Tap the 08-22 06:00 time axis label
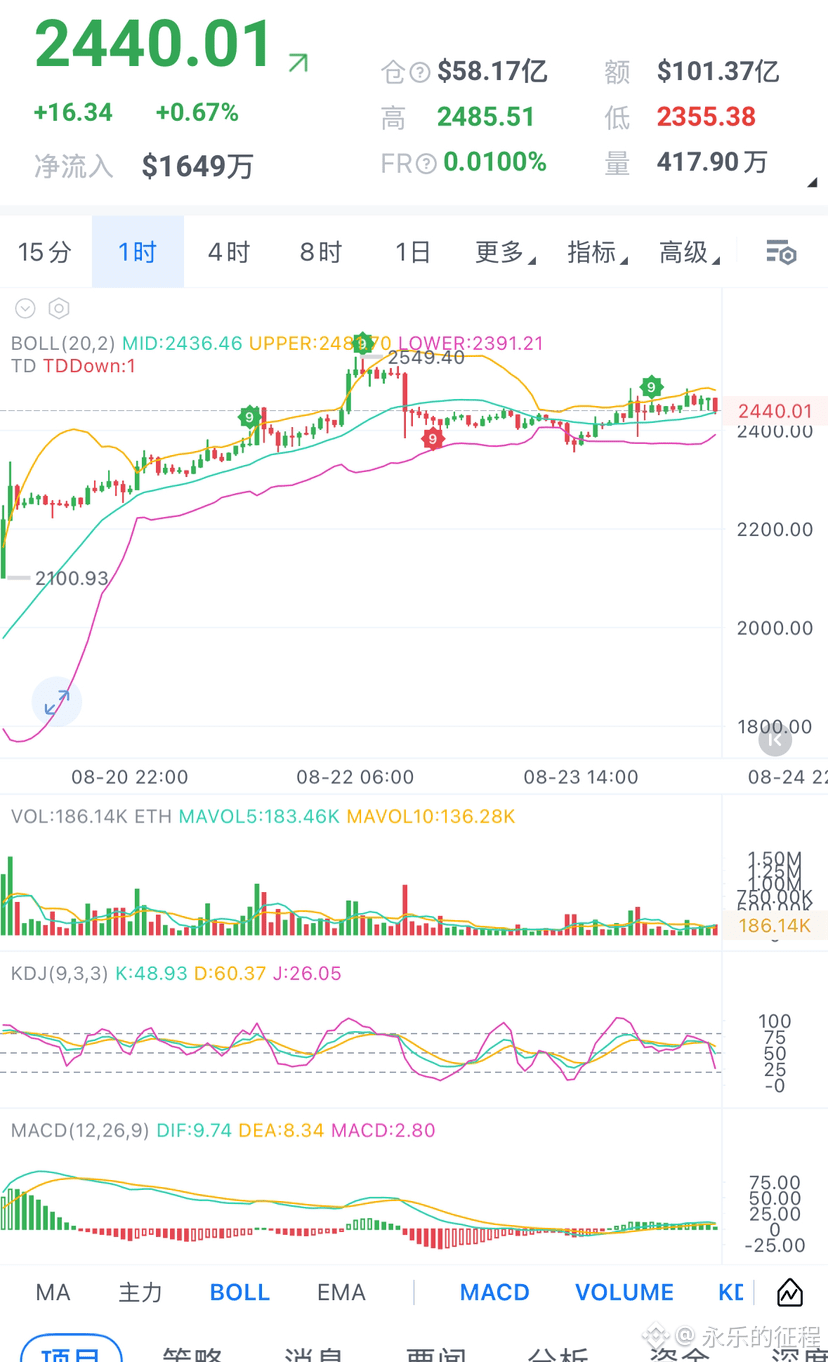The width and height of the screenshot is (828, 1362). click(355, 777)
